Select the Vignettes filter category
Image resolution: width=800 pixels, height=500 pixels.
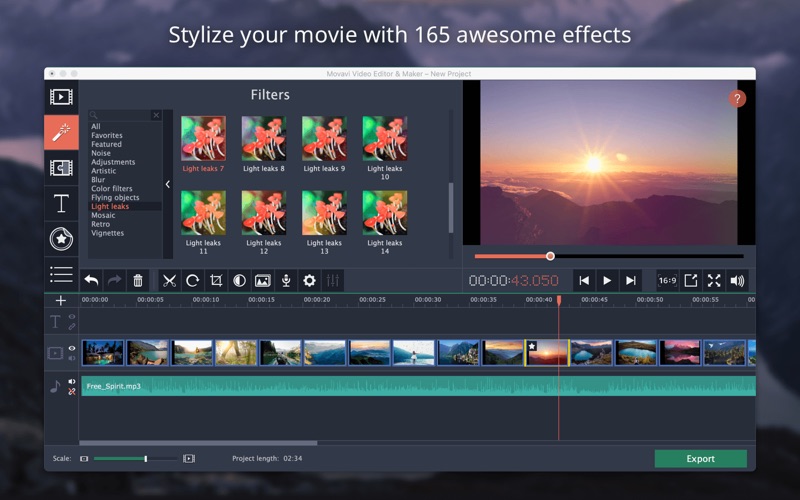107,233
